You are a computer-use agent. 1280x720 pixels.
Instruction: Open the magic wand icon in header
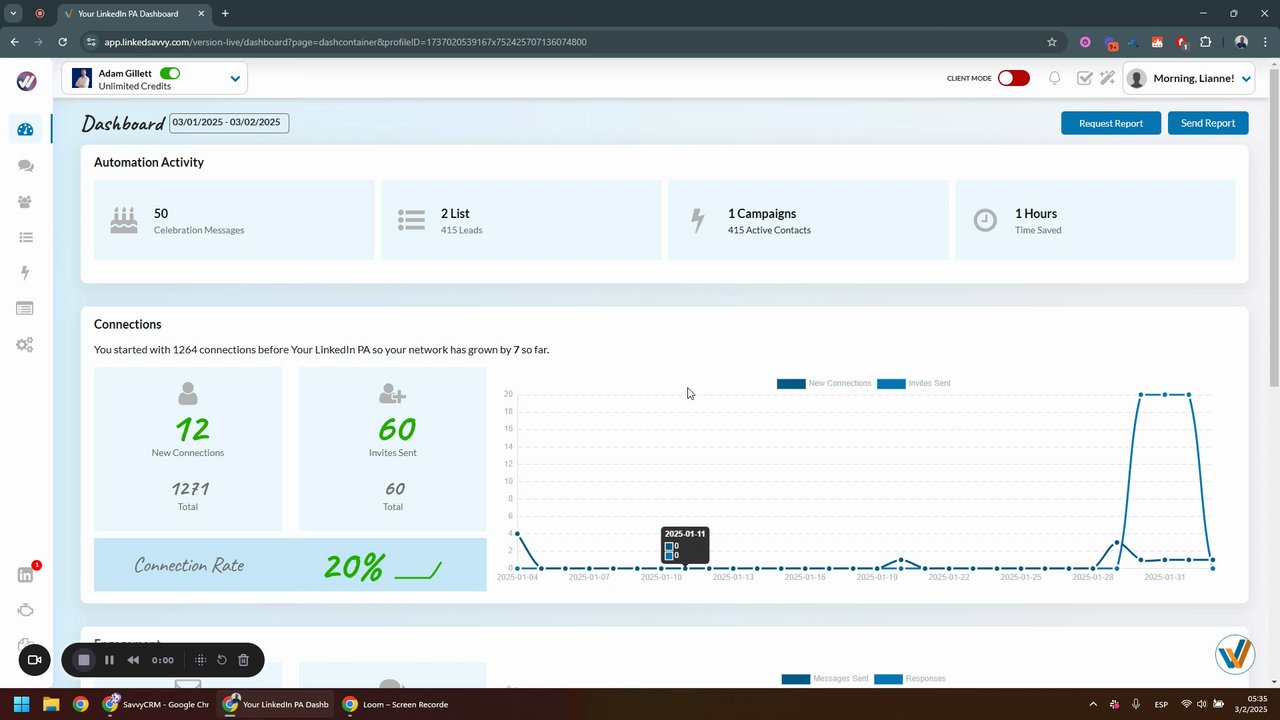click(1107, 78)
